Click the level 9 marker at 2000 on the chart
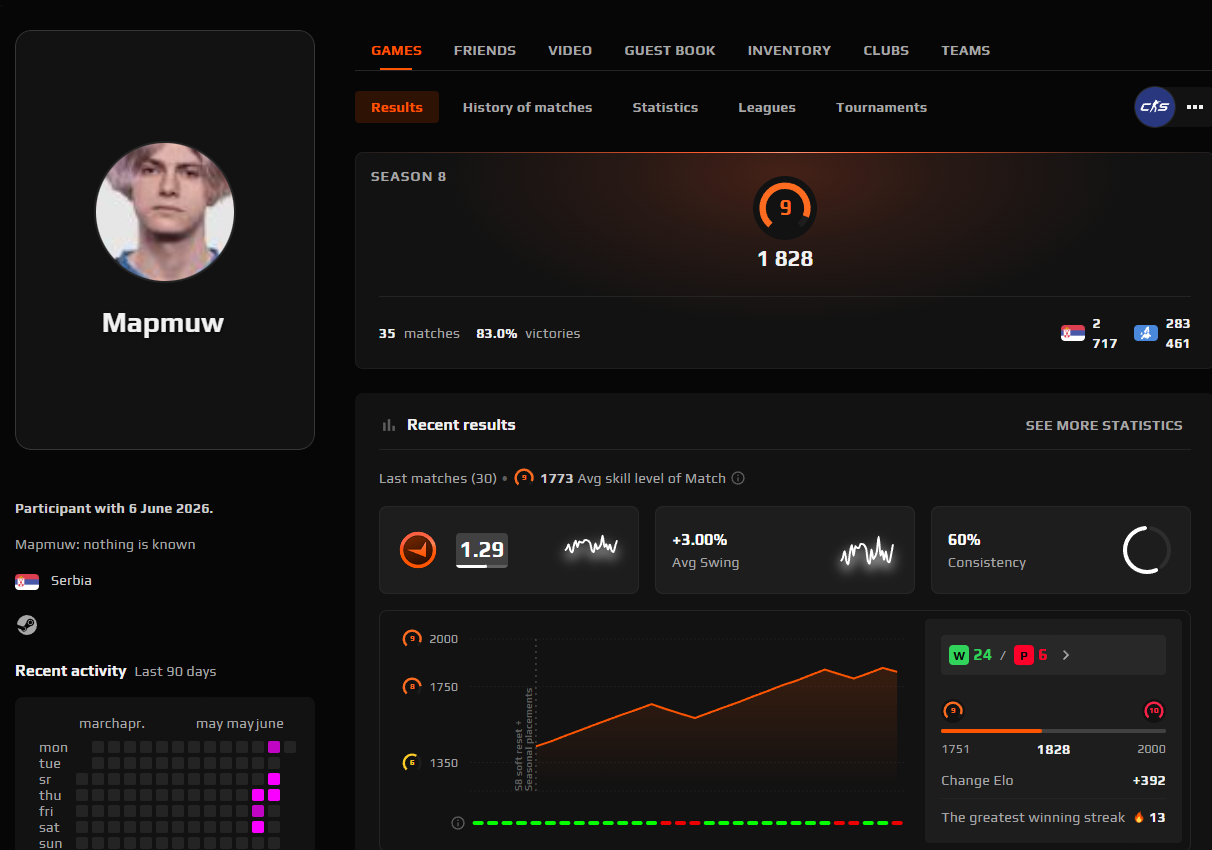 411,638
